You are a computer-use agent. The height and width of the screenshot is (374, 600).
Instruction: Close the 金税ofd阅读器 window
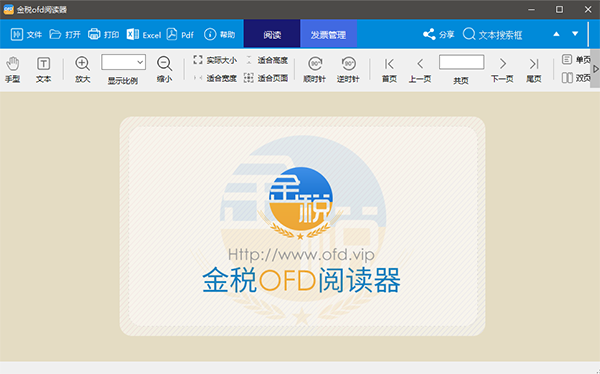(x=588, y=10)
